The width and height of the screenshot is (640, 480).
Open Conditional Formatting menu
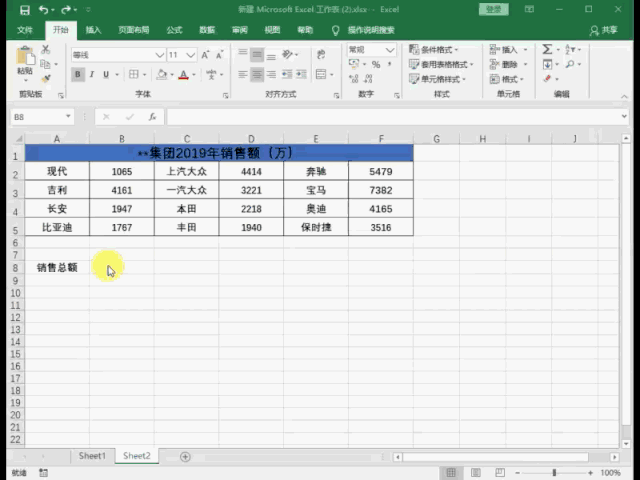433,50
